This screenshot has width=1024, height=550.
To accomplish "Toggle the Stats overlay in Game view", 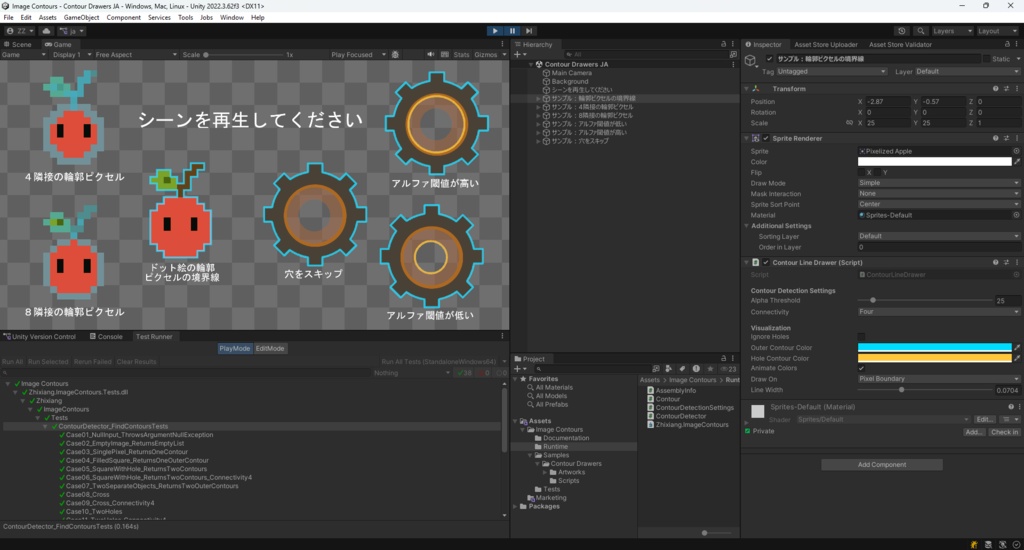I will coord(461,55).
